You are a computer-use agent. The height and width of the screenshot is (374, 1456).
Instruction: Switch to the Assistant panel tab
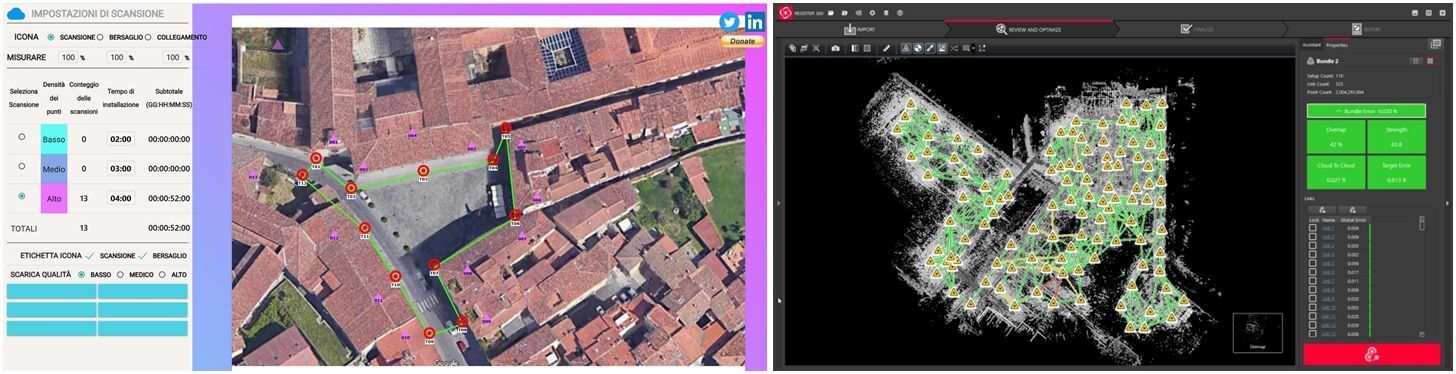(1311, 45)
